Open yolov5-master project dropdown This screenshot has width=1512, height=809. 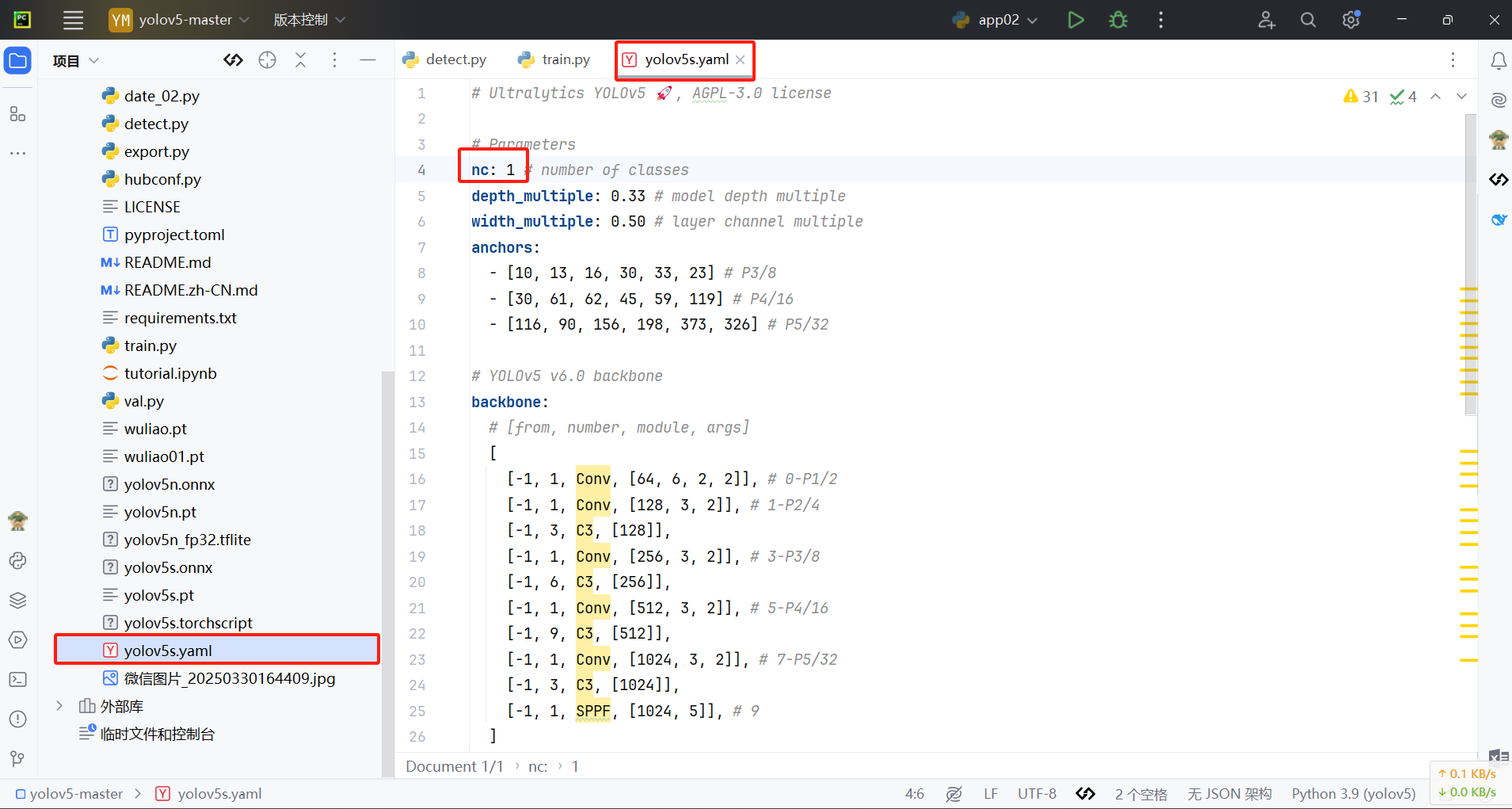[x=179, y=20]
